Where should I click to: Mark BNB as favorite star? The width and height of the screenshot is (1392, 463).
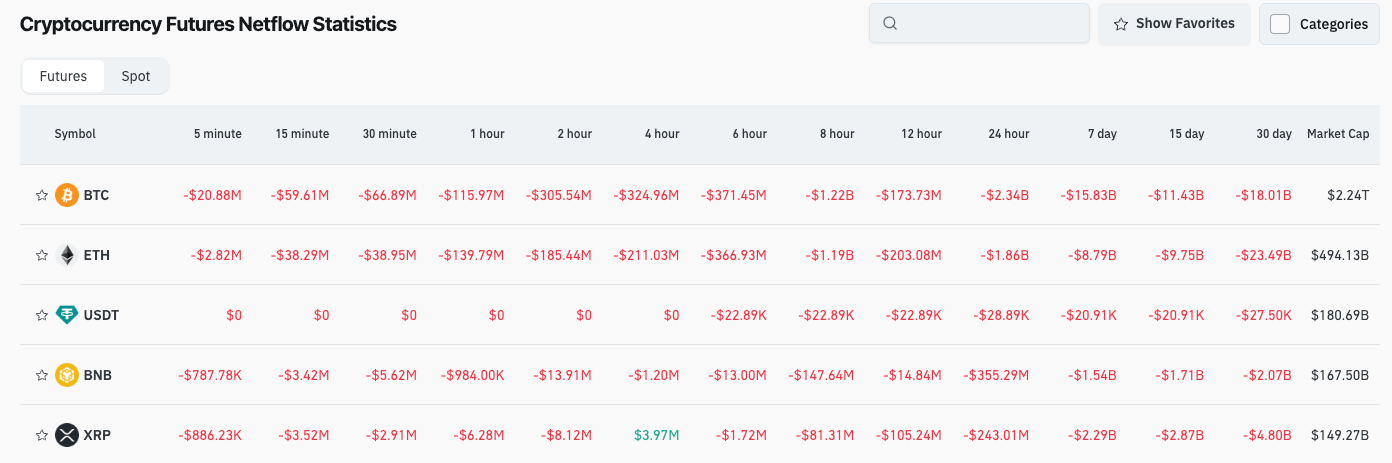[x=42, y=375]
